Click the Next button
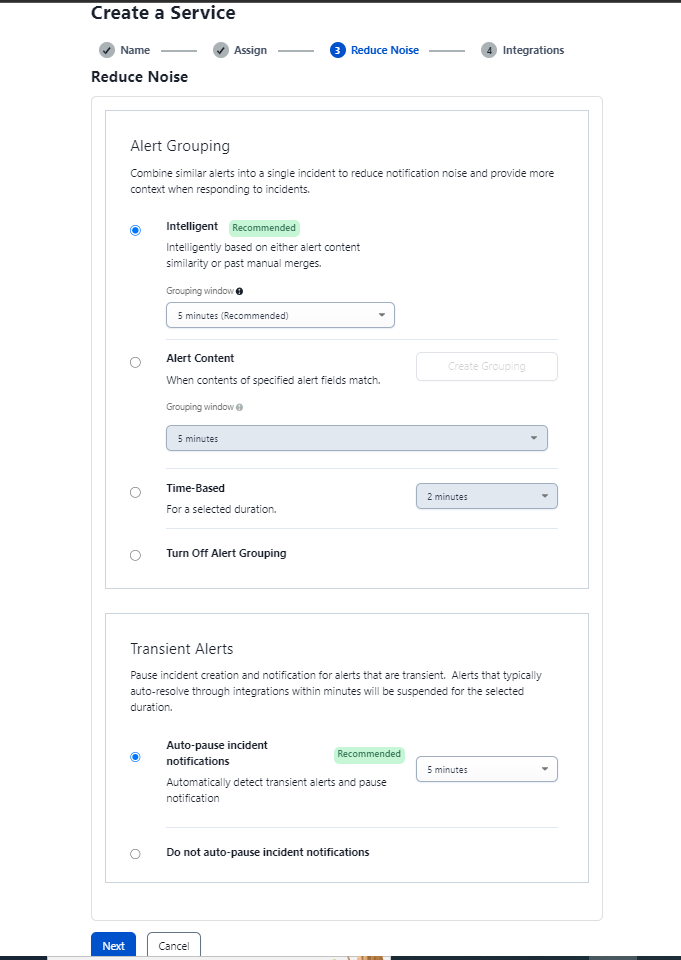 pyautogui.click(x=113, y=946)
